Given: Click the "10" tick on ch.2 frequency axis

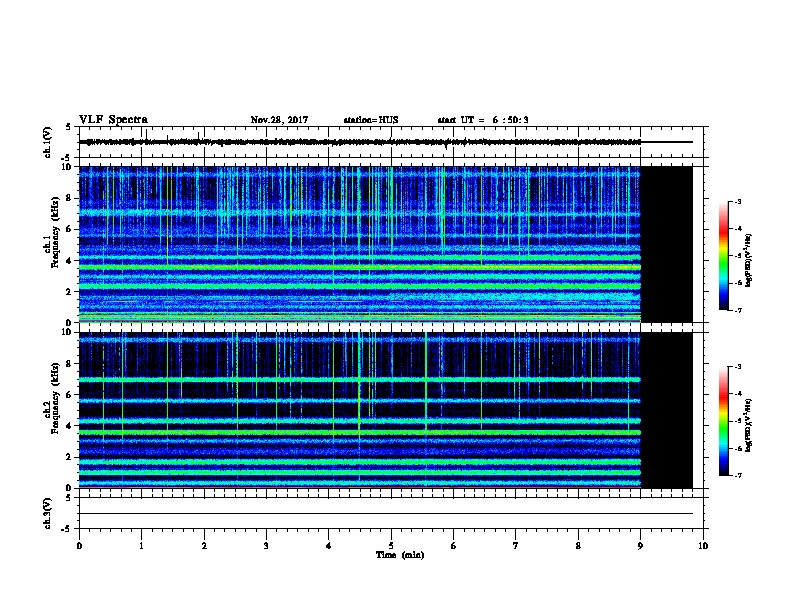Looking at the screenshot, I should click(x=68, y=332).
